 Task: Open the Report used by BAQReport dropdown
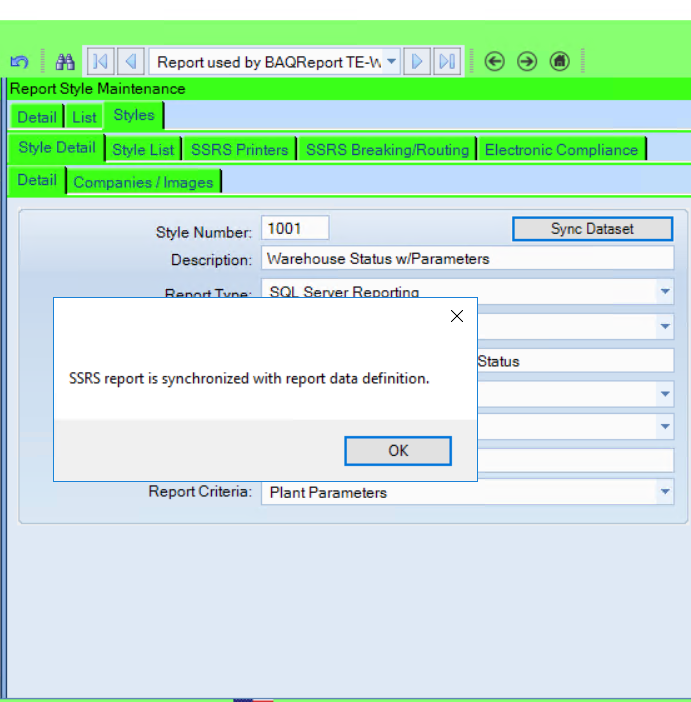click(x=391, y=61)
